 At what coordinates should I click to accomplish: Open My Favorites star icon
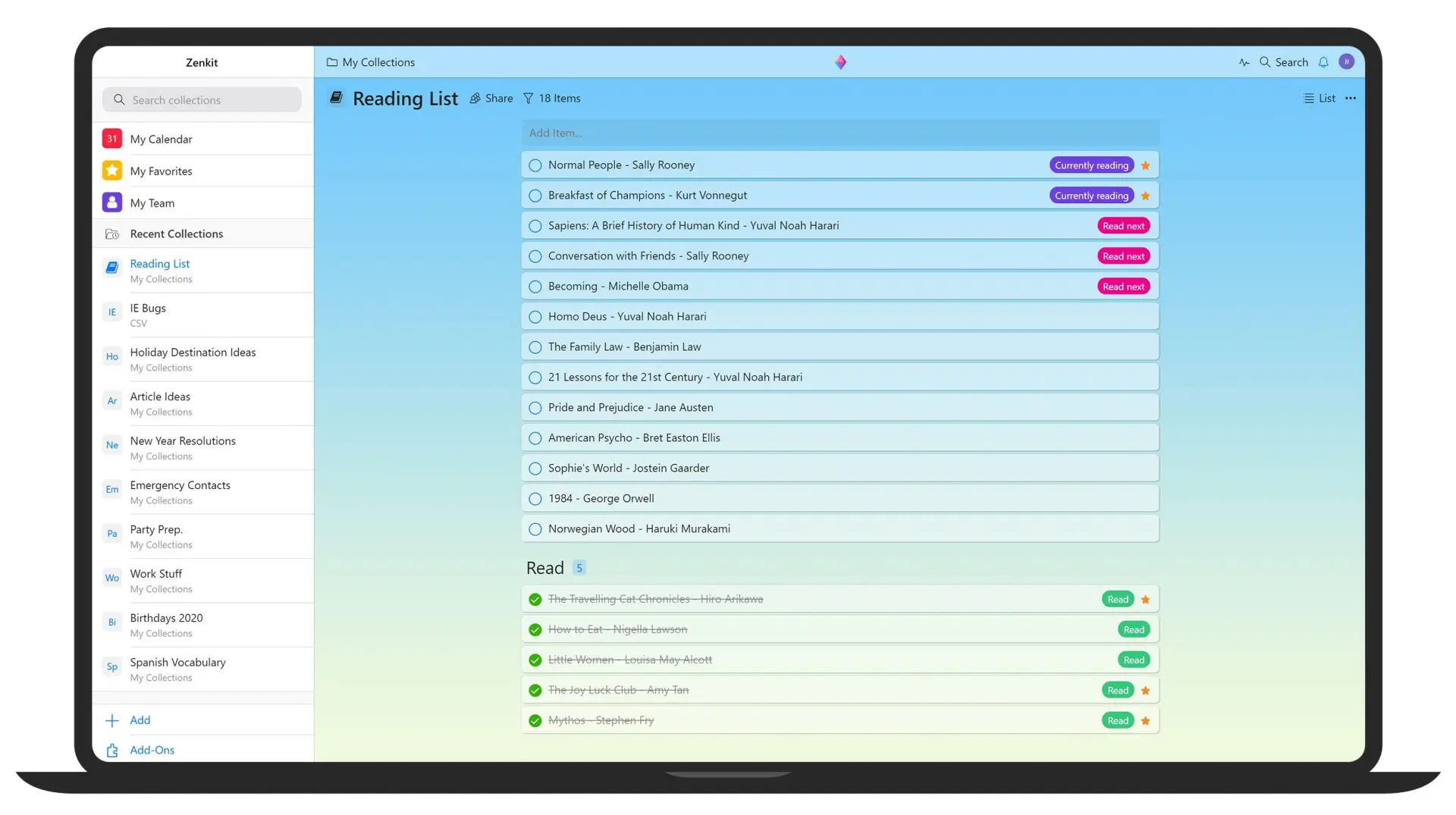(x=112, y=171)
